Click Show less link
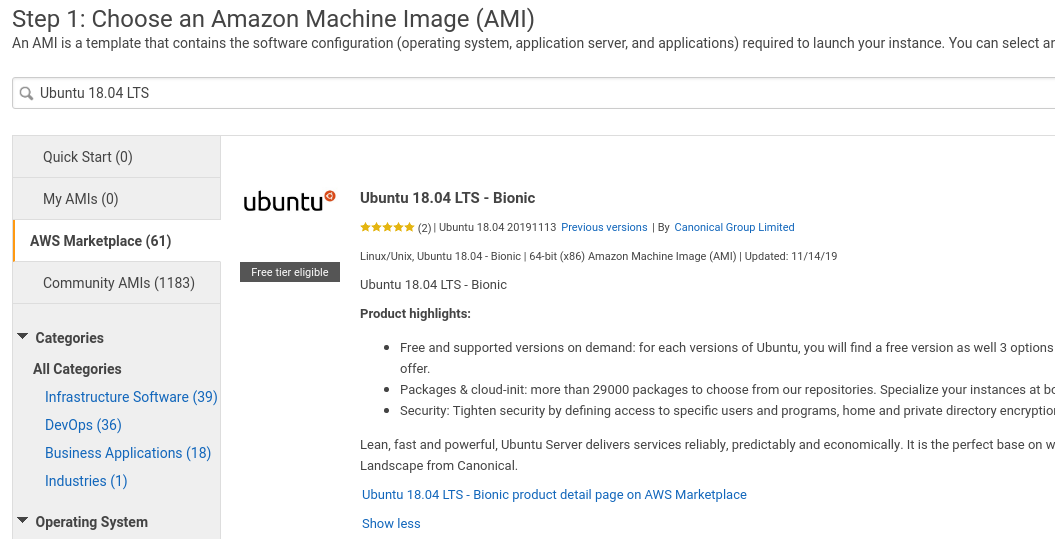Screen dimensions: 1055x539 pyautogui.click(x=391, y=524)
